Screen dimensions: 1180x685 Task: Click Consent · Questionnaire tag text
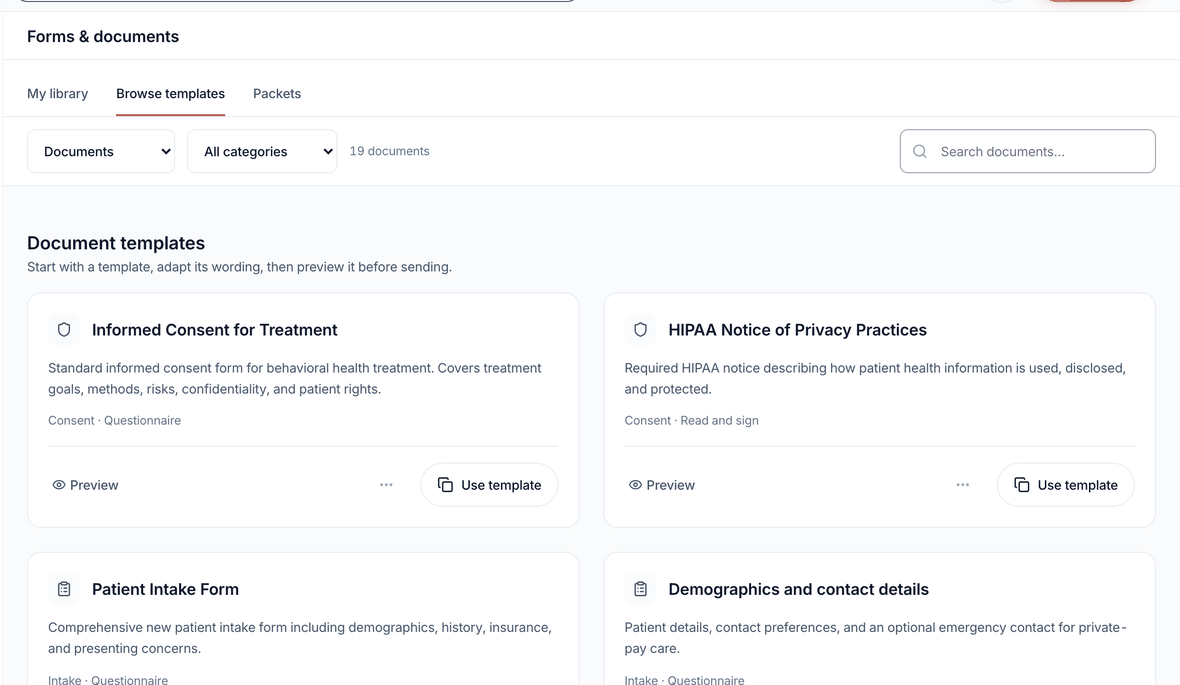(x=114, y=420)
